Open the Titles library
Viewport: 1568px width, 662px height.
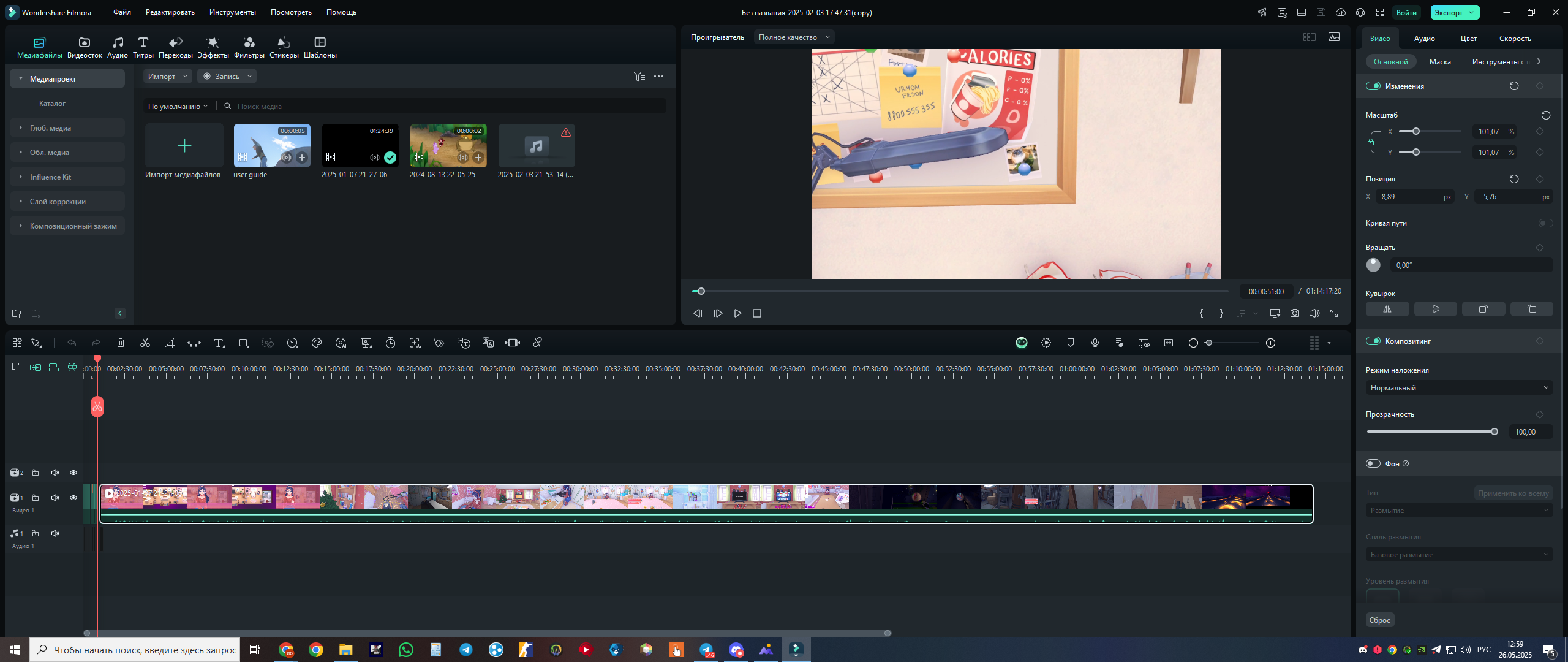point(143,47)
